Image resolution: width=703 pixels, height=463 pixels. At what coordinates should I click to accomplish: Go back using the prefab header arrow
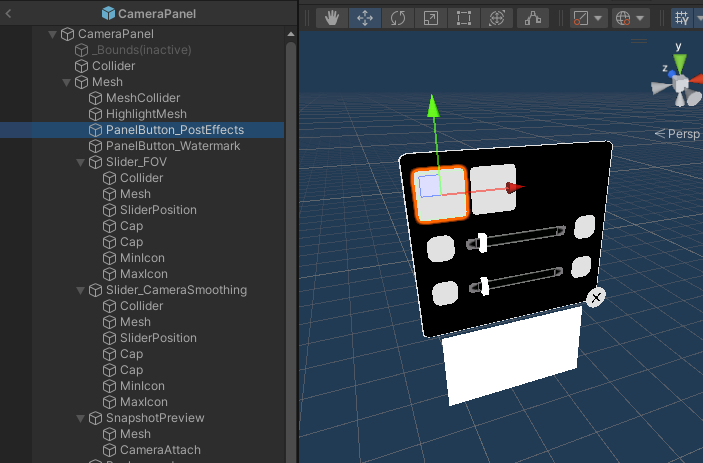[x=9, y=13]
